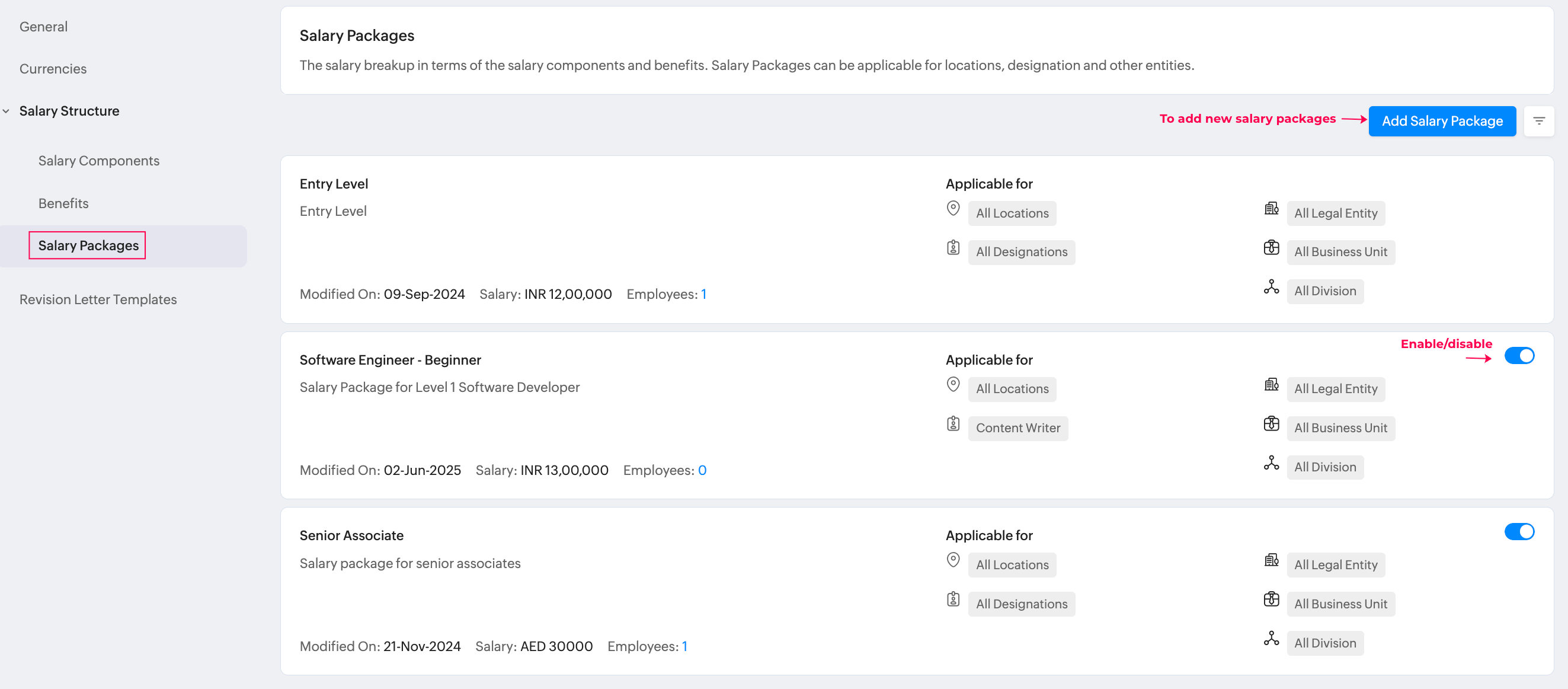Collapse the Salary Structure section chevron

(6, 111)
